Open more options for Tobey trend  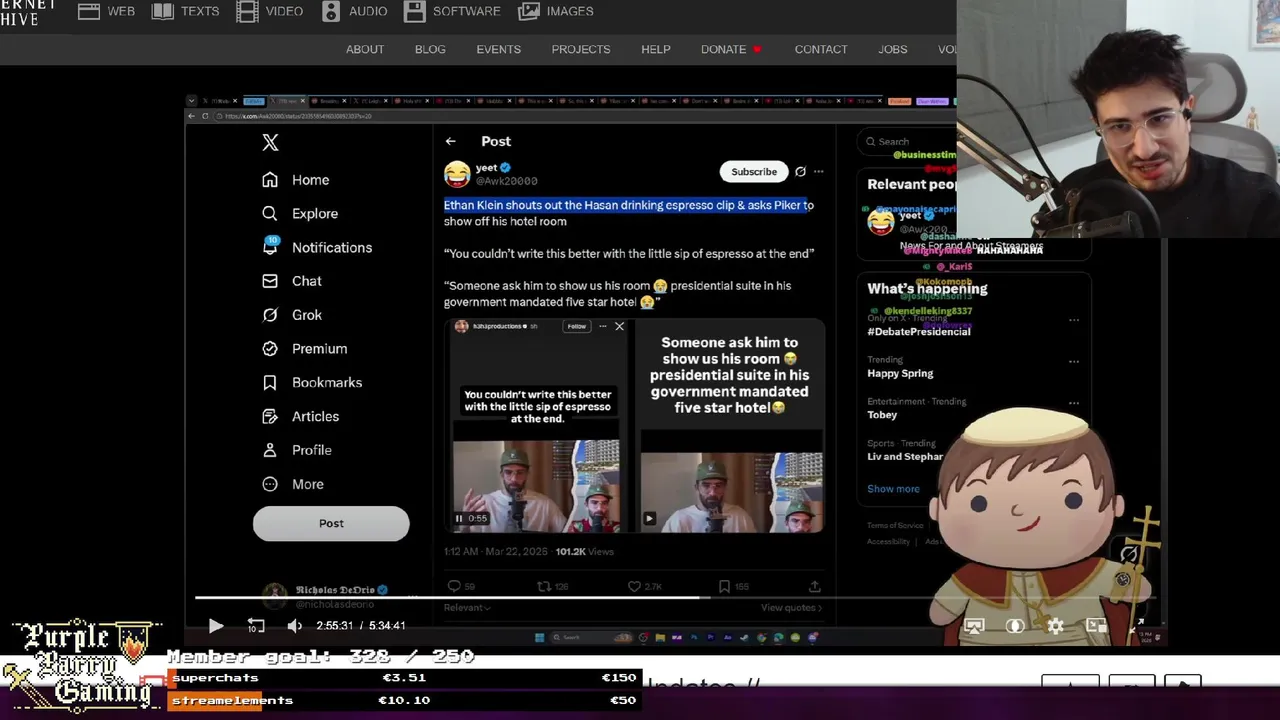point(1074,403)
